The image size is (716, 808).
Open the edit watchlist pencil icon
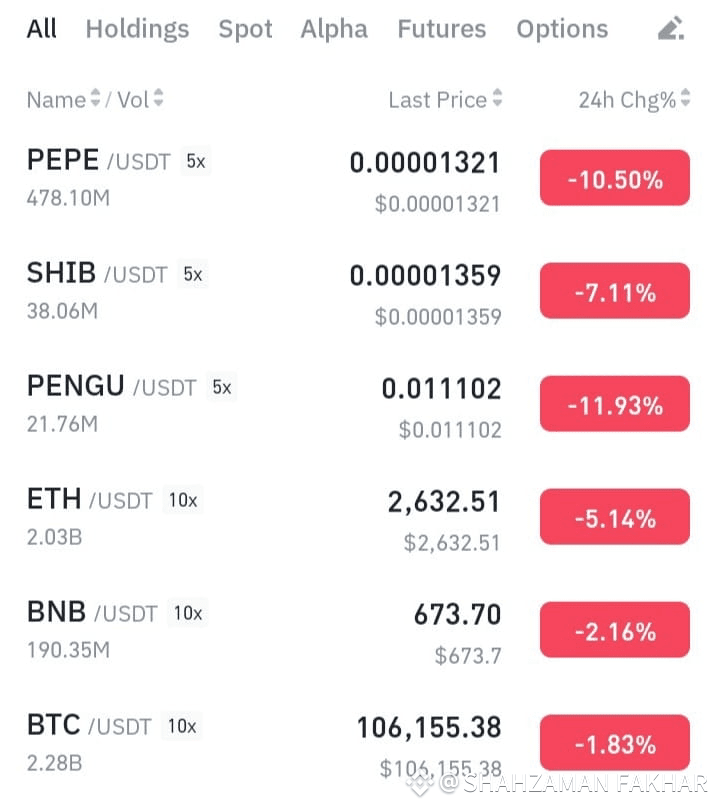pyautogui.click(x=671, y=28)
